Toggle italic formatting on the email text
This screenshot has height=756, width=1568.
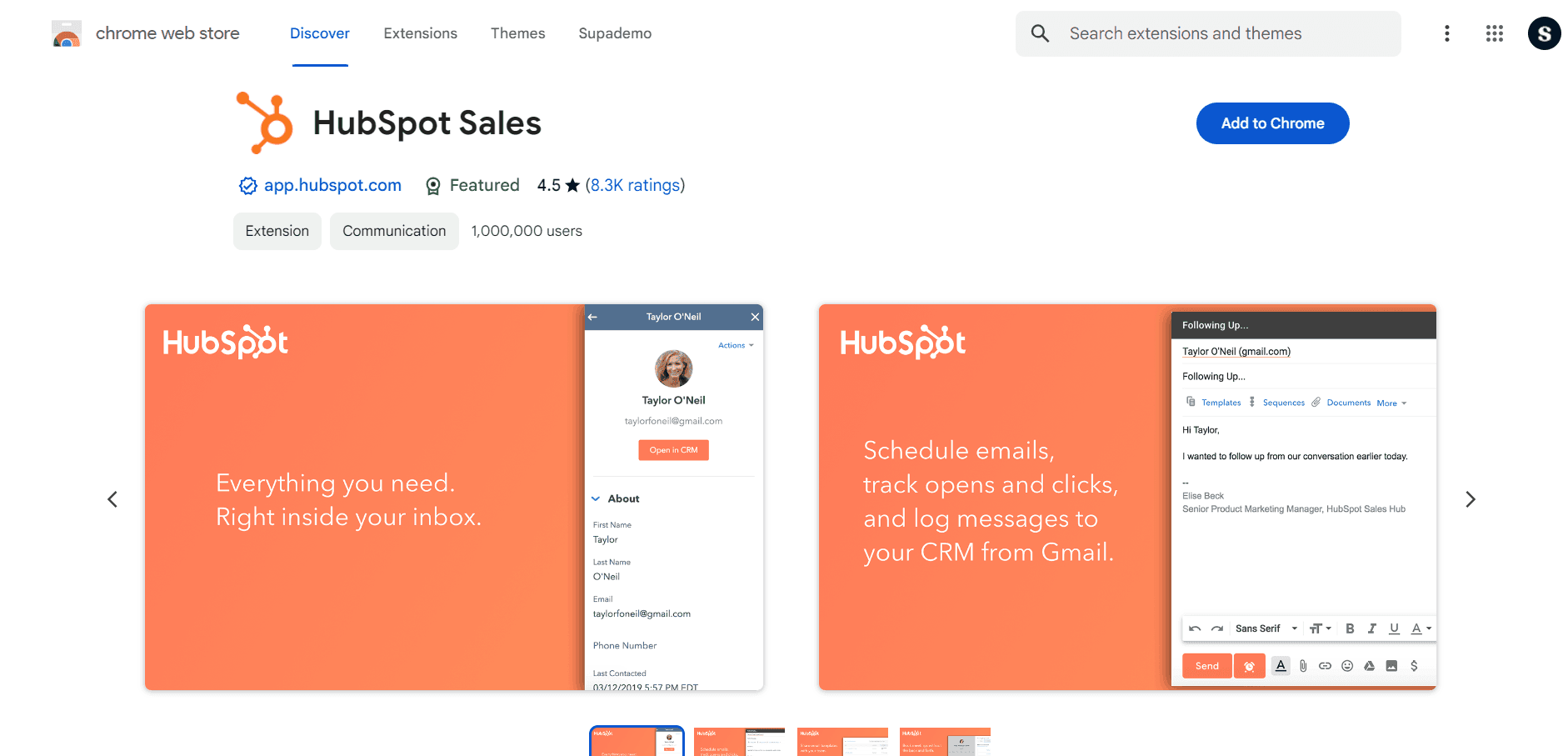point(1371,628)
